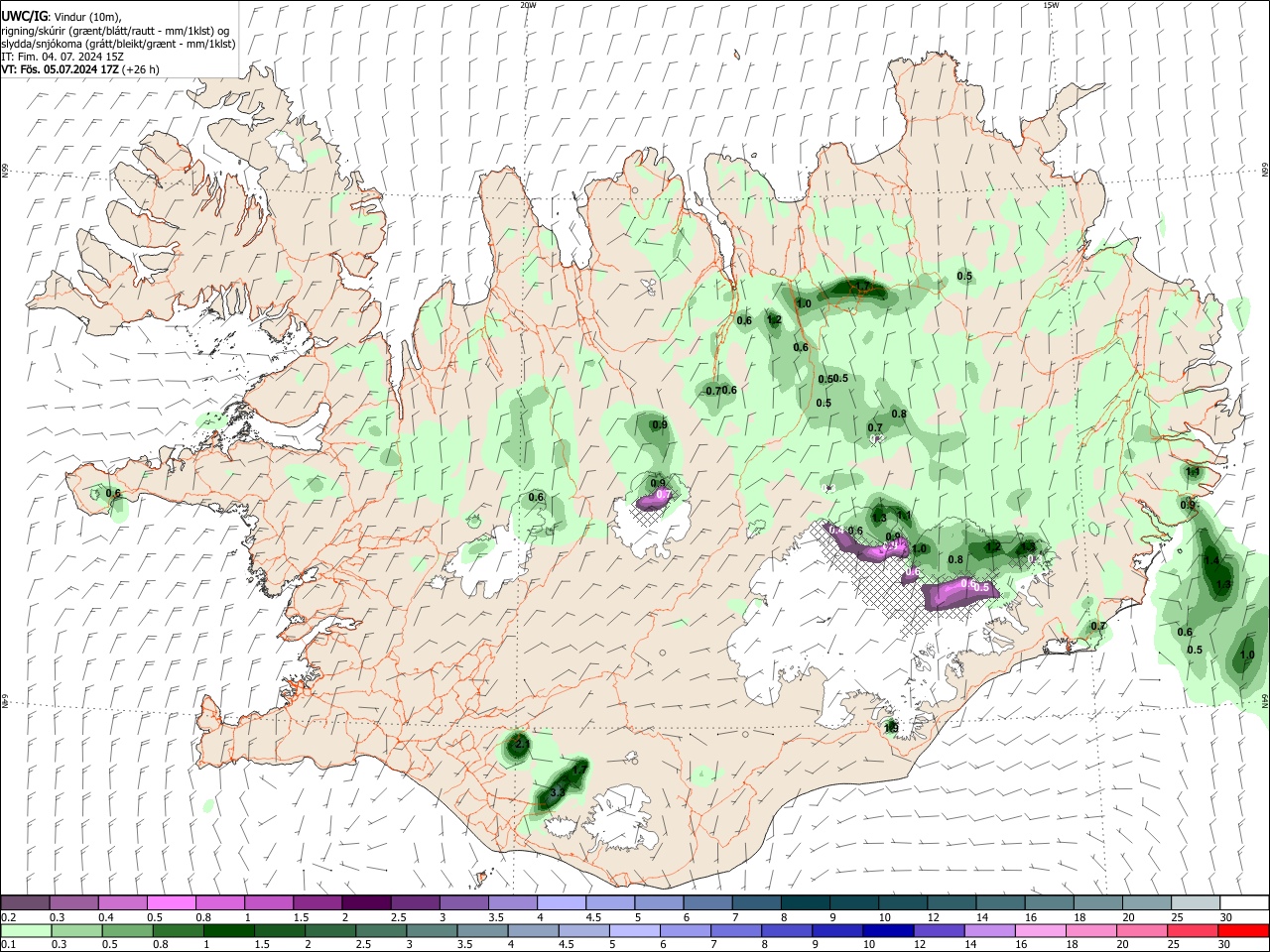Click the medium green 0.5–0.8 rain-scale swatch
The height and width of the screenshot is (952, 1270).
click(128, 931)
